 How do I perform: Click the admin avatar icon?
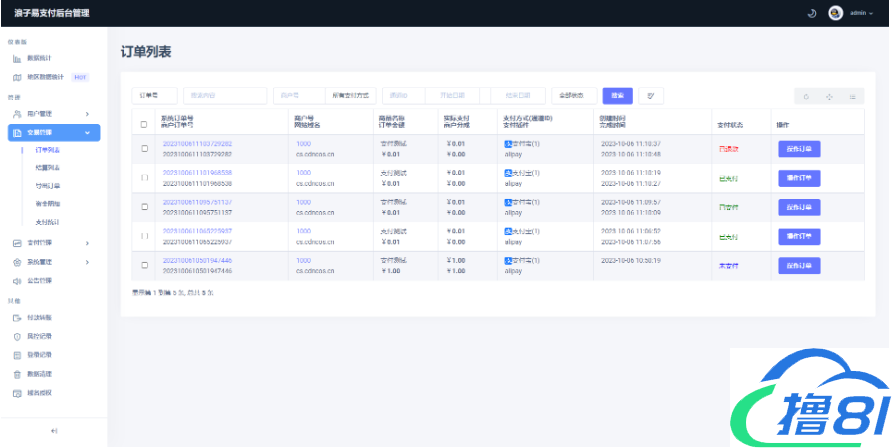tap(836, 13)
